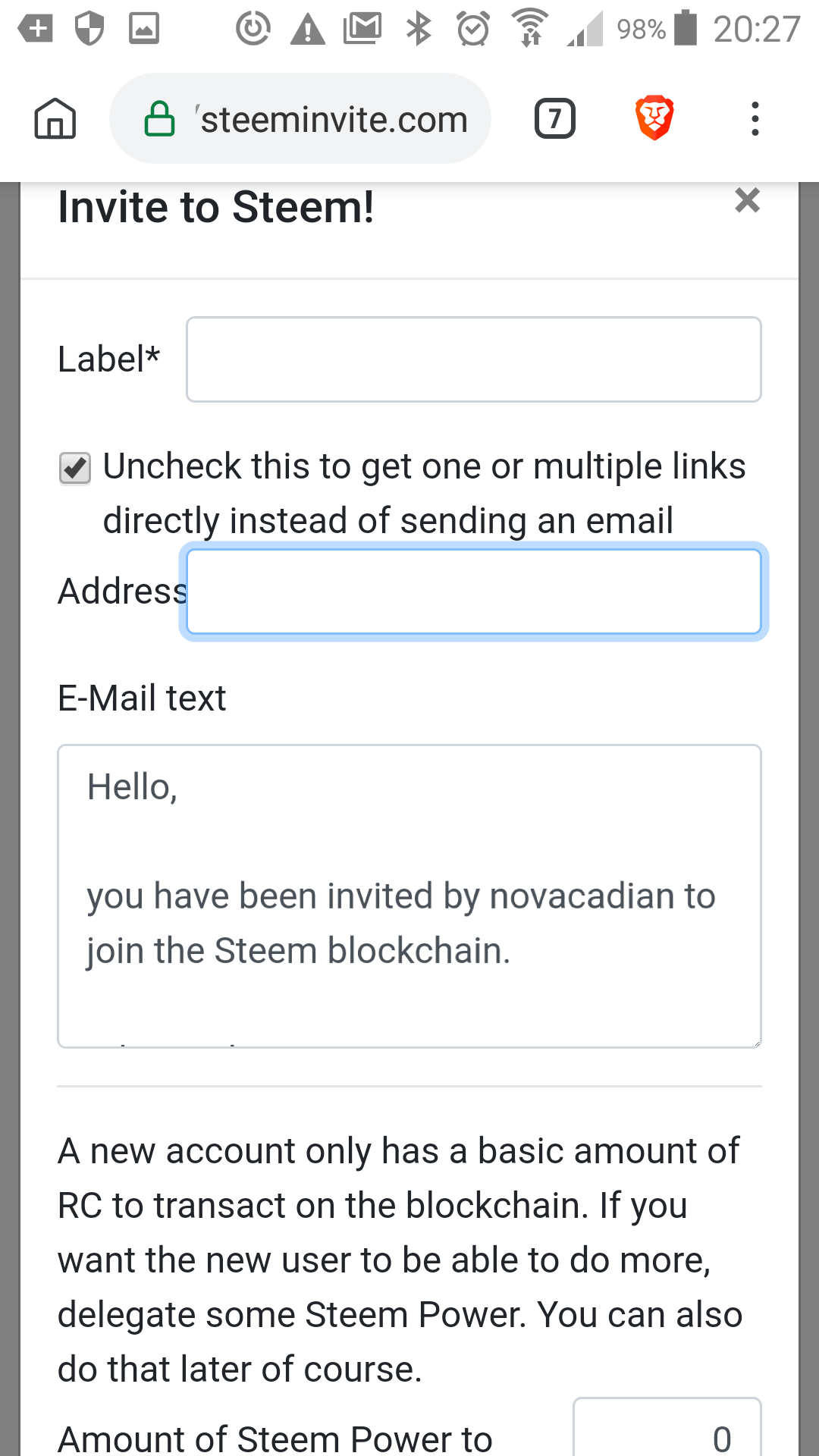Image resolution: width=819 pixels, height=1456 pixels.
Task: Tap the green padlock security icon
Action: point(159,119)
